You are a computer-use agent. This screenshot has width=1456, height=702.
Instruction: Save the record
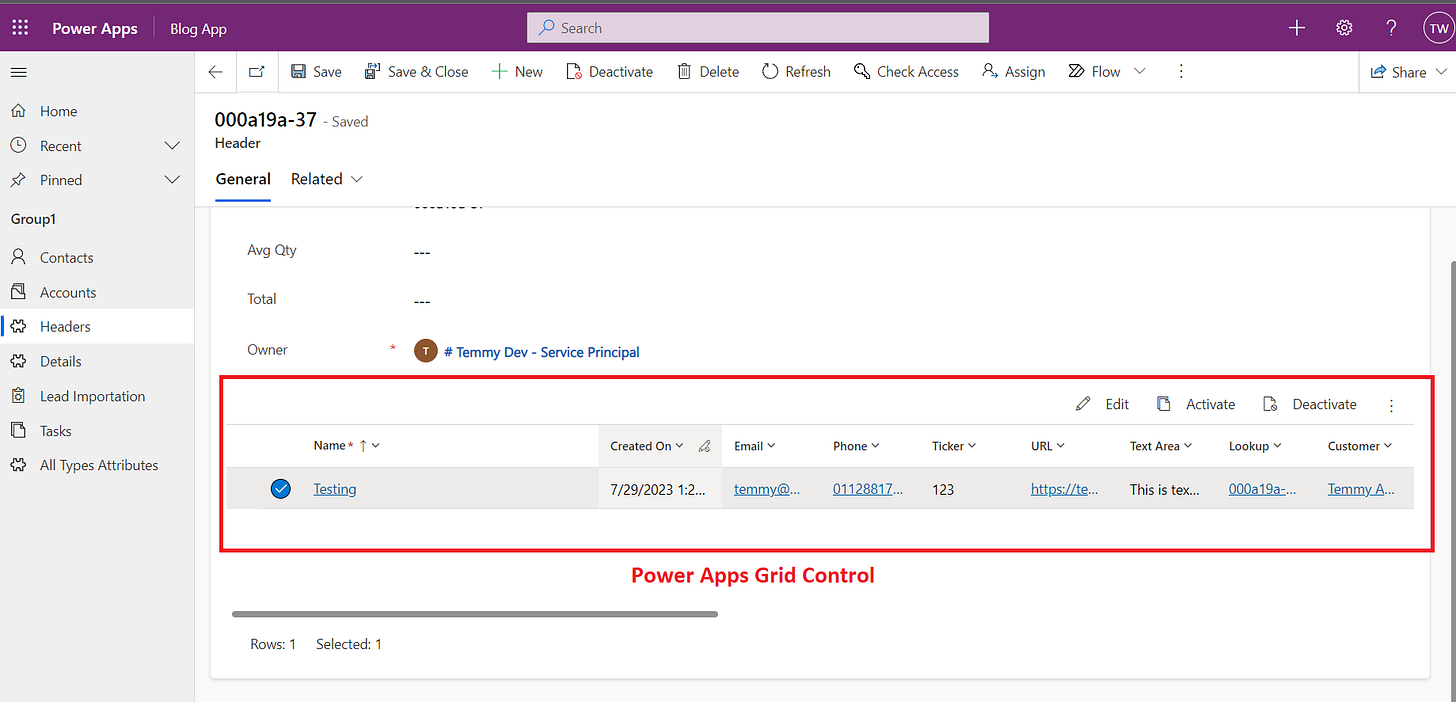[316, 72]
